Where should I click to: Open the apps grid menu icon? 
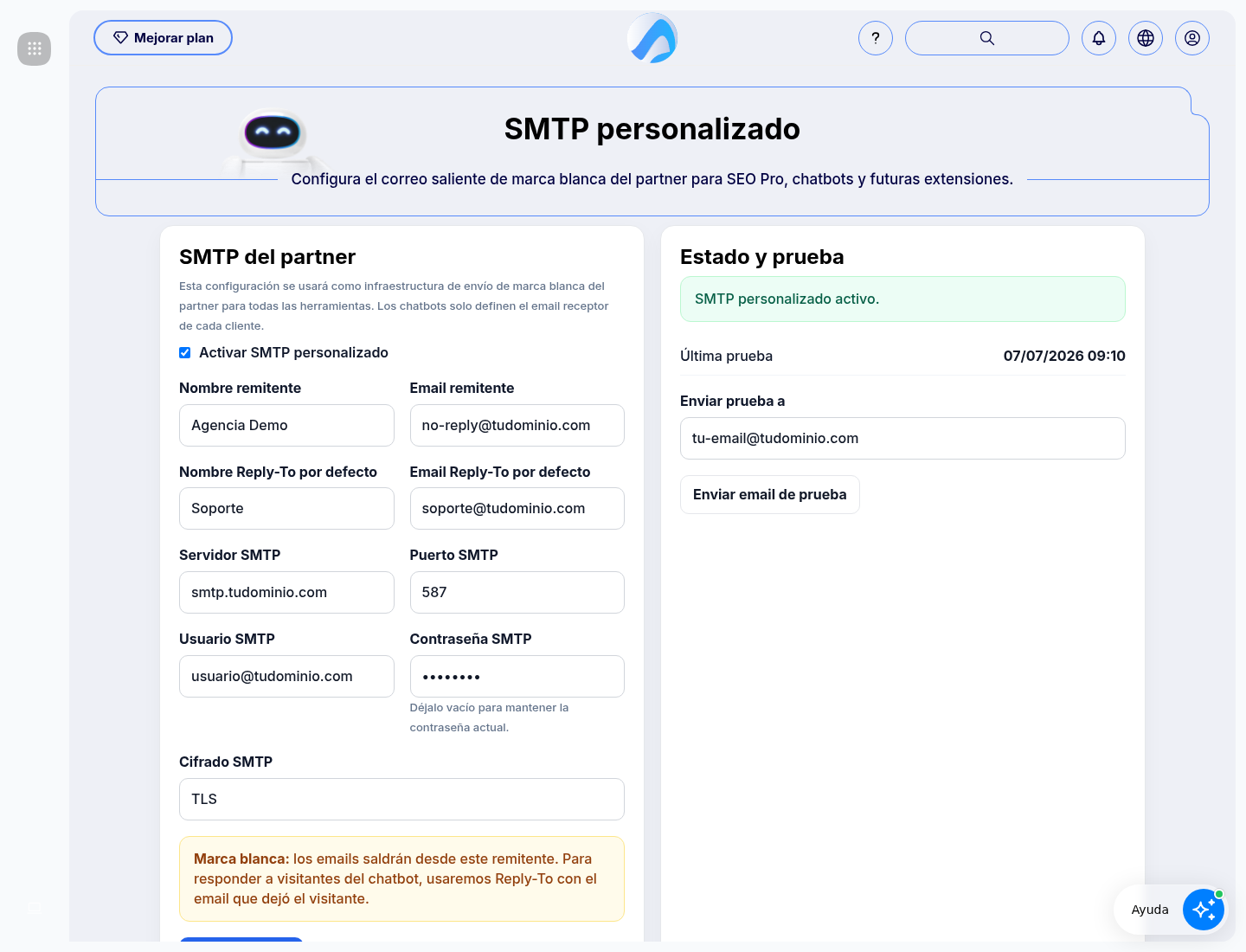34,48
